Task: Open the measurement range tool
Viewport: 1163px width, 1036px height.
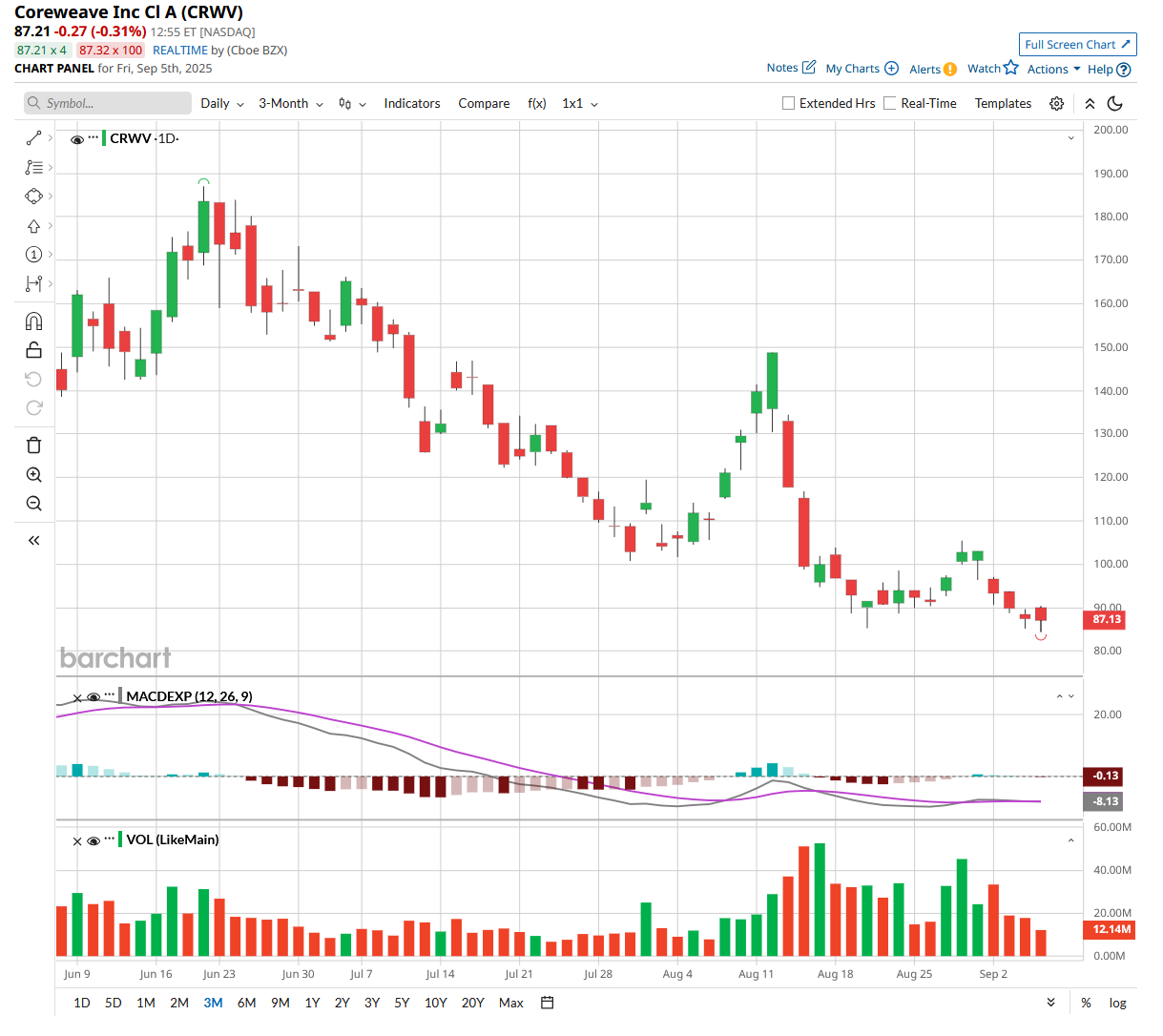Action: pos(33,283)
